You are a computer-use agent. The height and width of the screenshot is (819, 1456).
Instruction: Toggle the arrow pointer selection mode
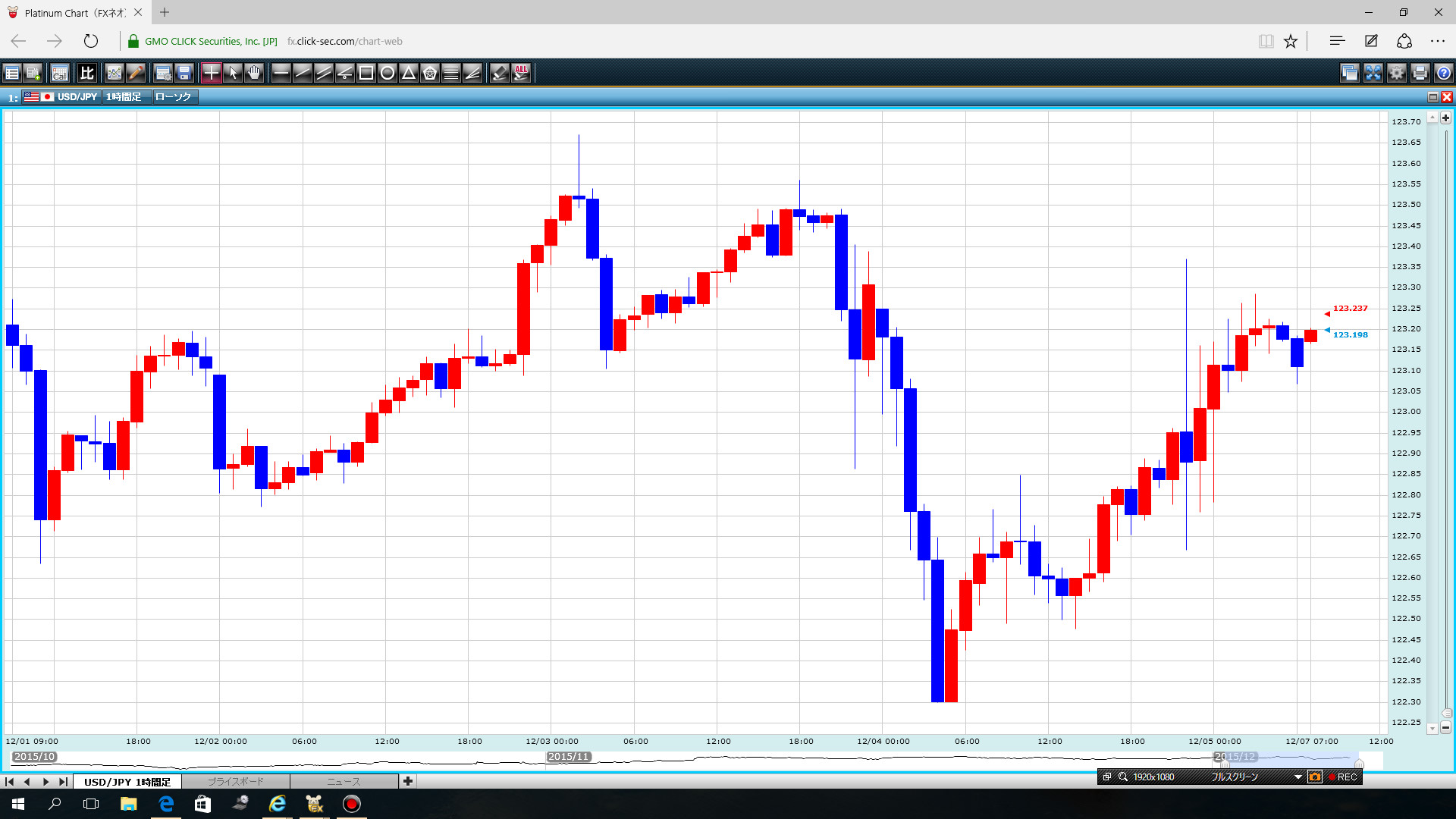pyautogui.click(x=233, y=73)
